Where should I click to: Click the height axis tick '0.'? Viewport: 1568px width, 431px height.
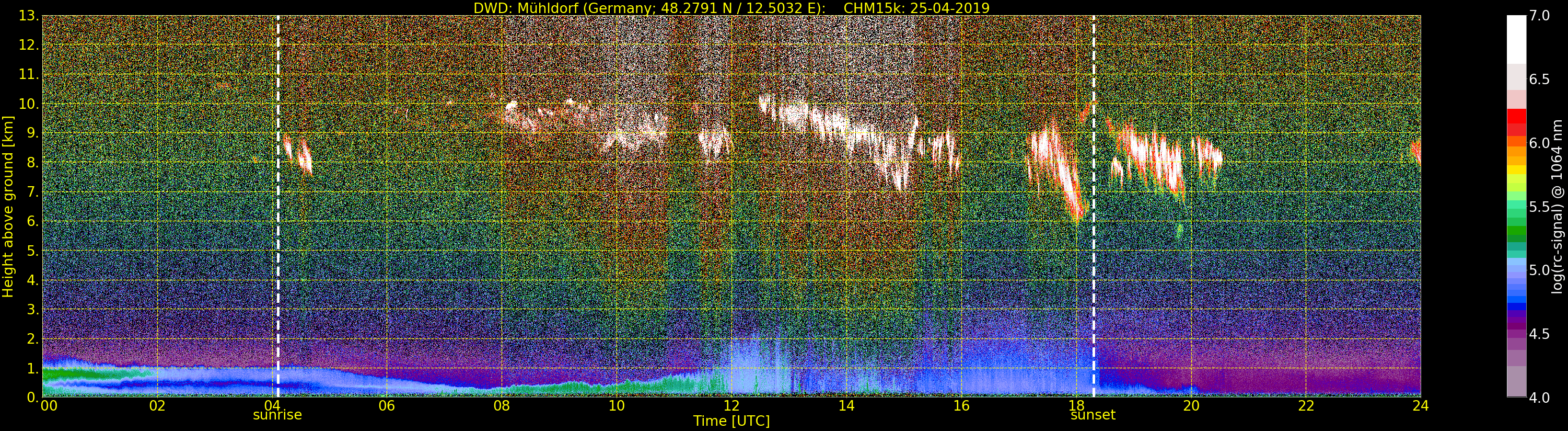tap(32, 397)
